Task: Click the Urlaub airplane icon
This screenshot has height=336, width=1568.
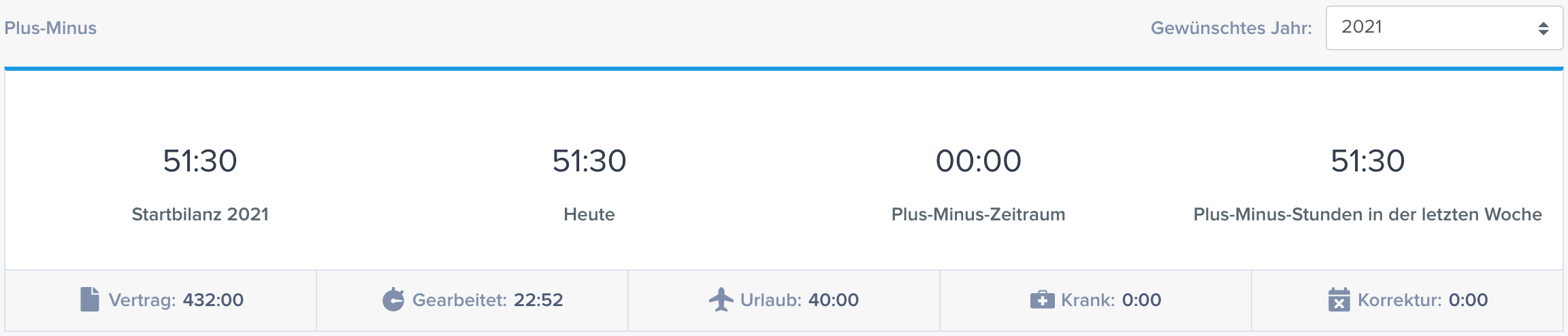Action: click(721, 299)
